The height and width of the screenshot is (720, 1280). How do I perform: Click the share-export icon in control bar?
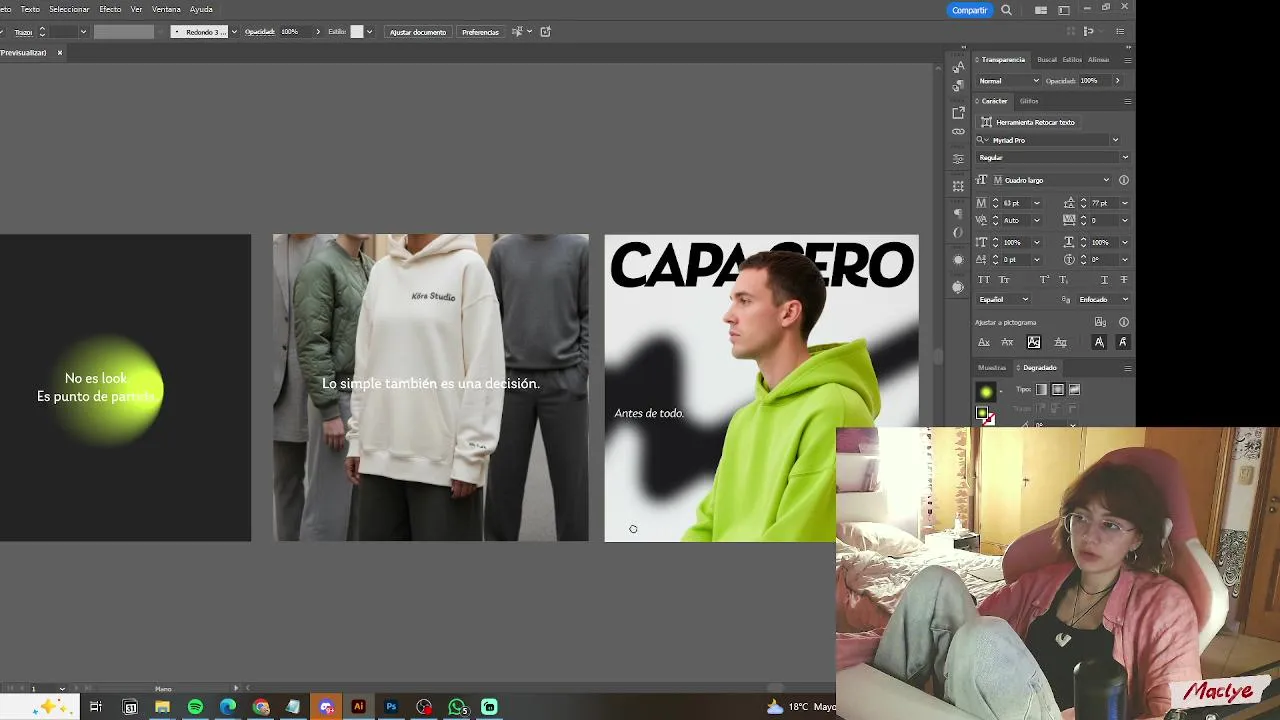coord(545,32)
